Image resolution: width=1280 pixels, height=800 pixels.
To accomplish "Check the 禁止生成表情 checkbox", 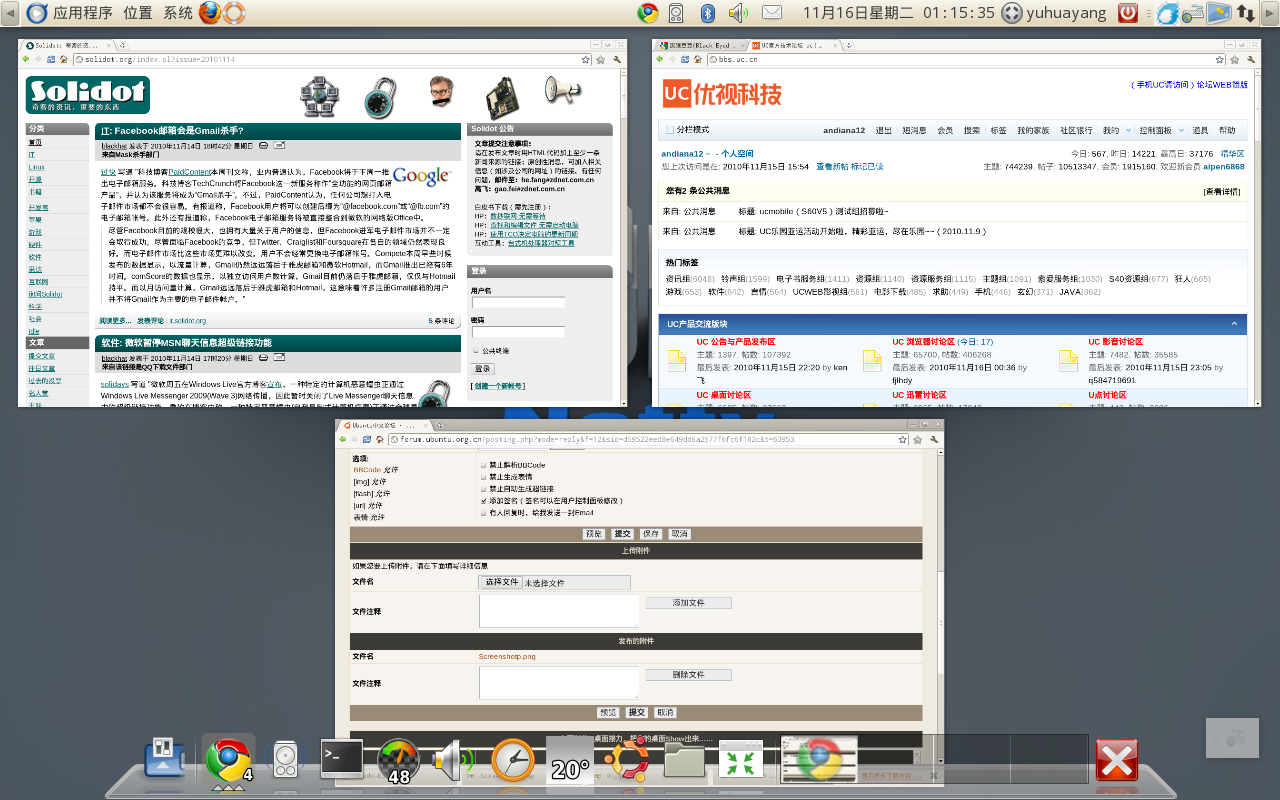I will [484, 477].
